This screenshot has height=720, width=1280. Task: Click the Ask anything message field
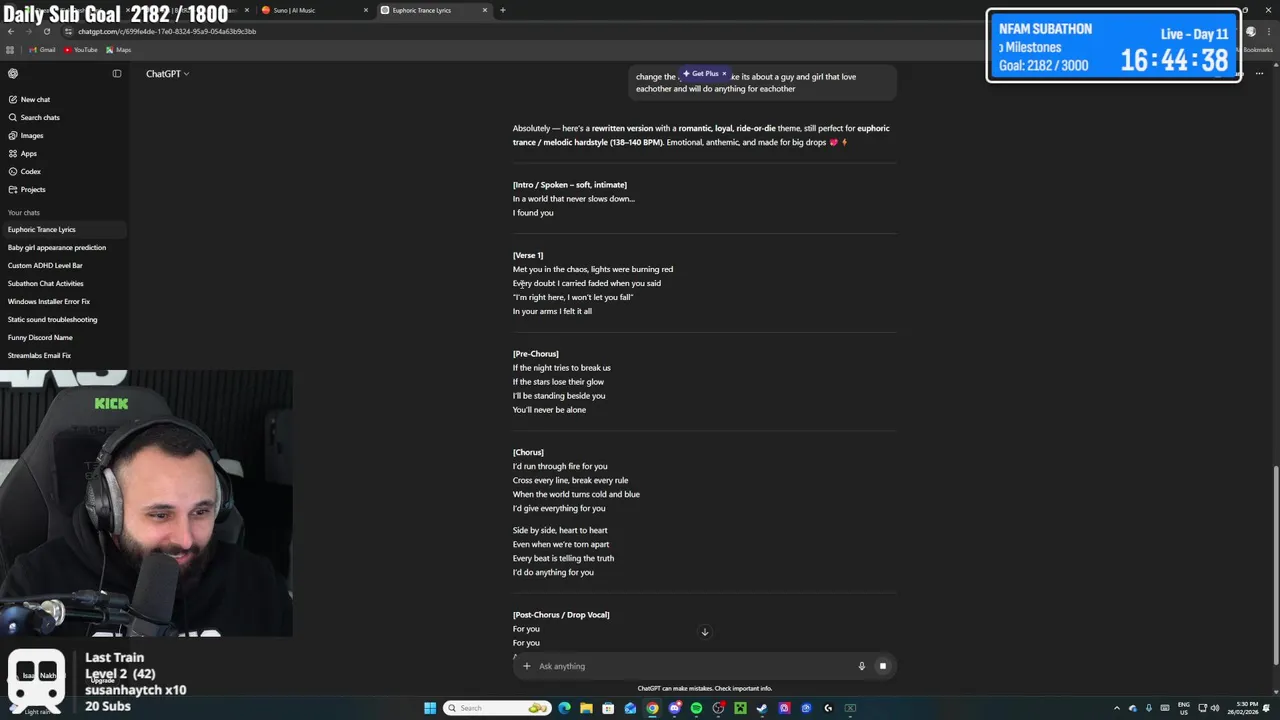tap(693, 666)
